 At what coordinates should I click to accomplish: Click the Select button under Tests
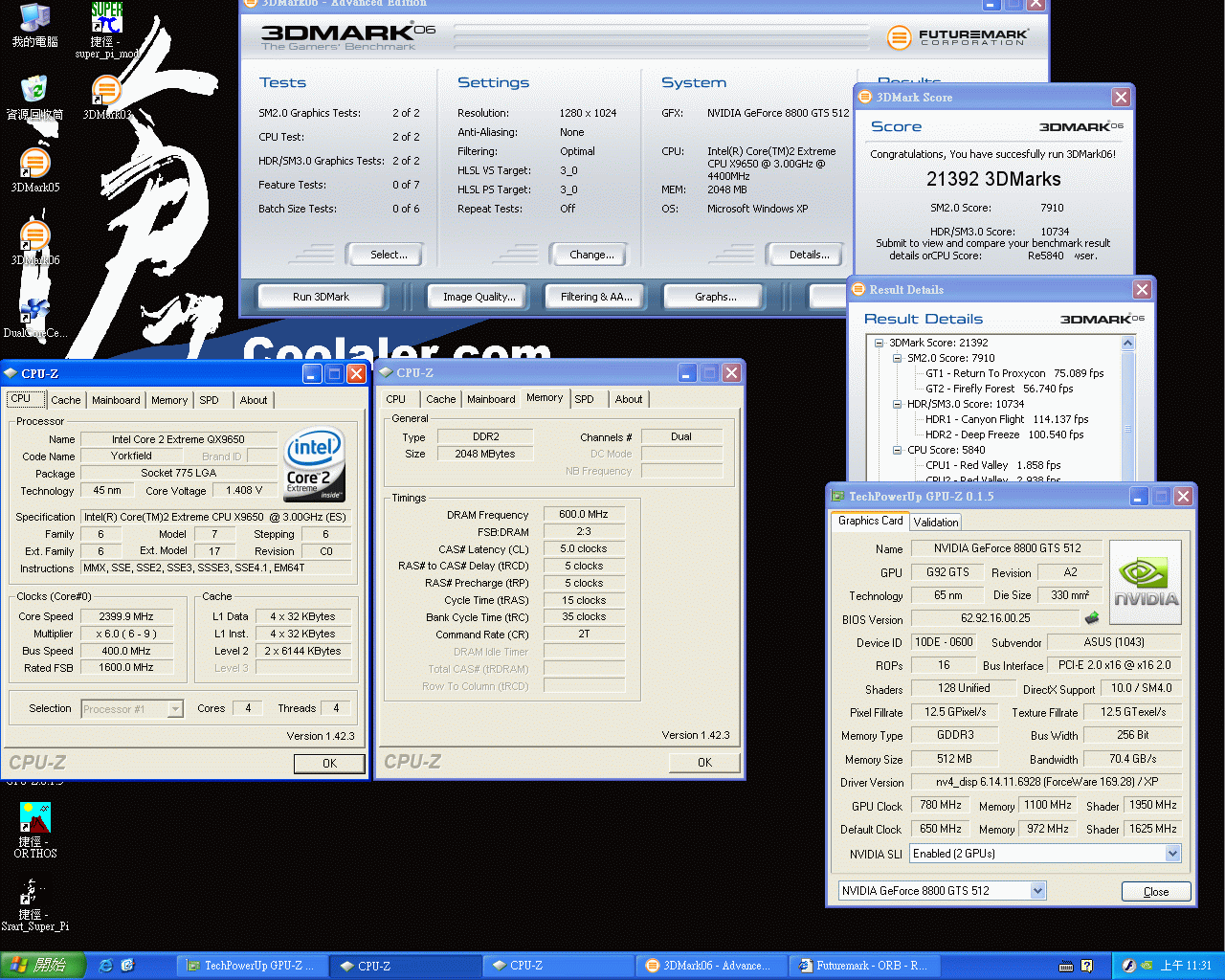pyautogui.click(x=389, y=255)
